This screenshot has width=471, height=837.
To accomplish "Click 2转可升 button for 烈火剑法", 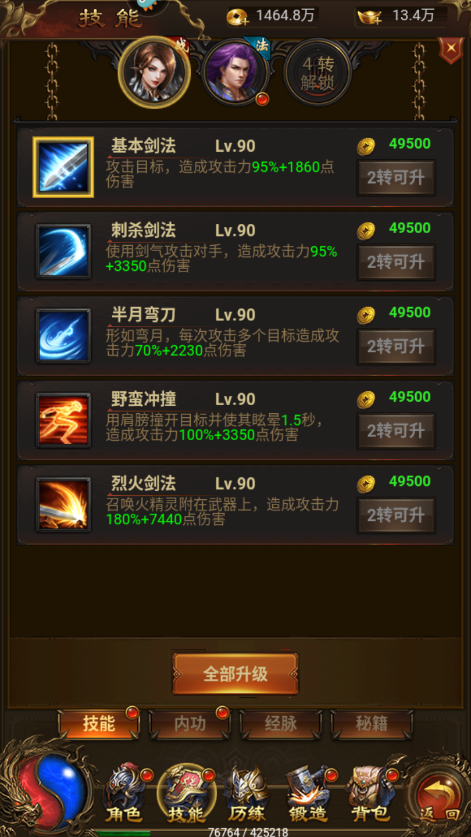I will tap(396, 516).
